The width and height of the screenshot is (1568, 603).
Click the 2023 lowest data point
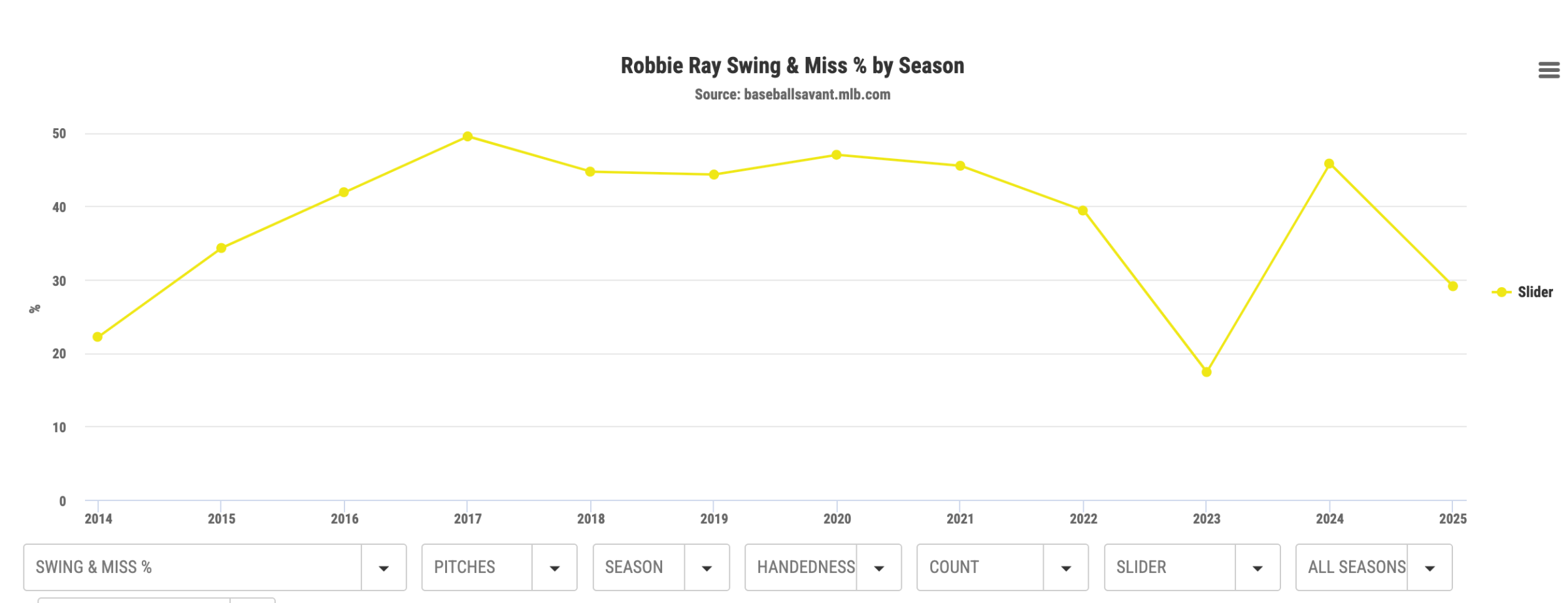click(1207, 372)
